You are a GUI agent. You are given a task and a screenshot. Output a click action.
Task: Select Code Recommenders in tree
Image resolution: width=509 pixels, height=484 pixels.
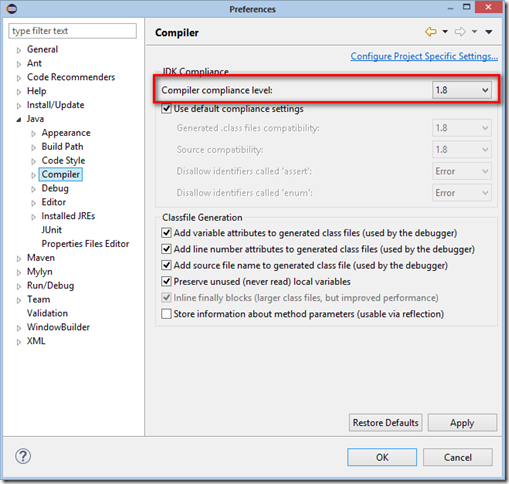click(71, 77)
